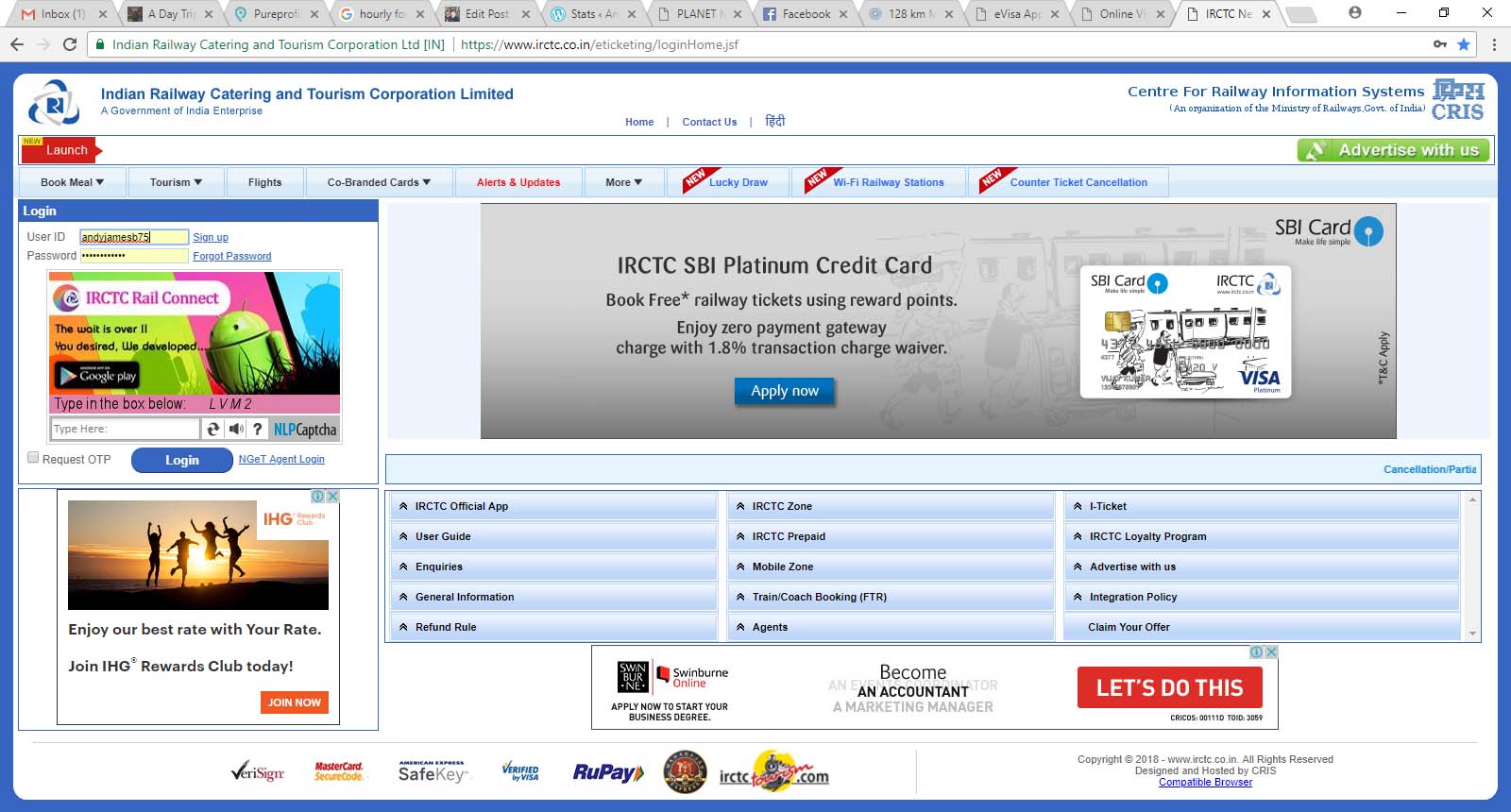The width and height of the screenshot is (1511, 812).
Task: Play the audio captcha
Action: click(x=235, y=430)
